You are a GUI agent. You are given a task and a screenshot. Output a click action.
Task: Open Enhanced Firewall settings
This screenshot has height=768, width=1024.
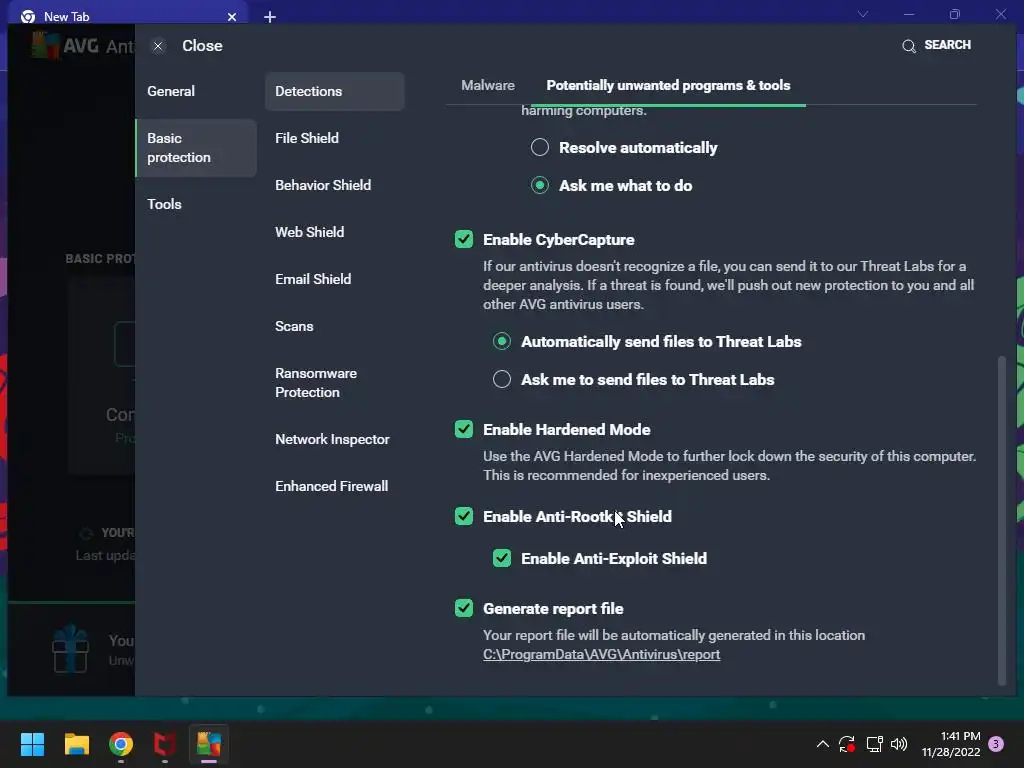click(331, 487)
